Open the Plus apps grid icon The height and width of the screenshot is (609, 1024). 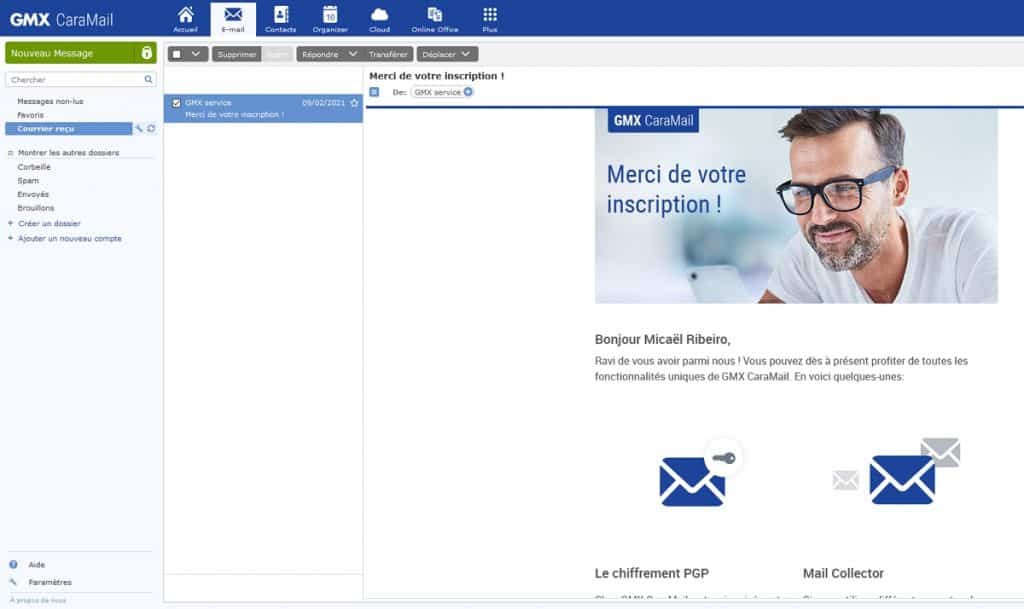pyautogui.click(x=490, y=18)
